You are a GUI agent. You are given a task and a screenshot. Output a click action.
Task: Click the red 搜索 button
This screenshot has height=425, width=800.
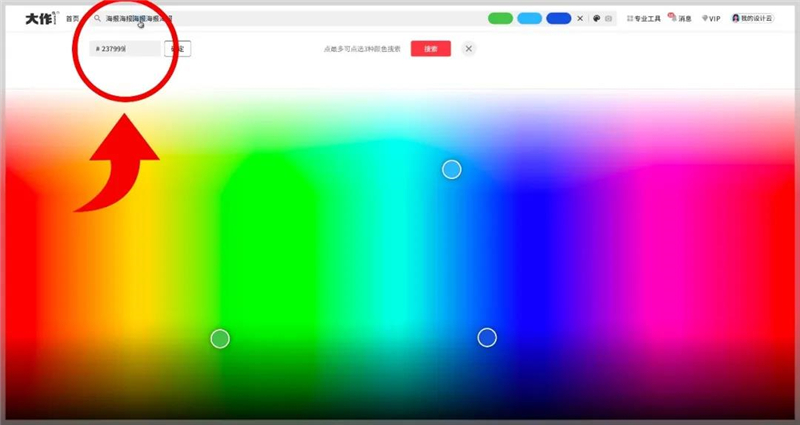click(431, 48)
